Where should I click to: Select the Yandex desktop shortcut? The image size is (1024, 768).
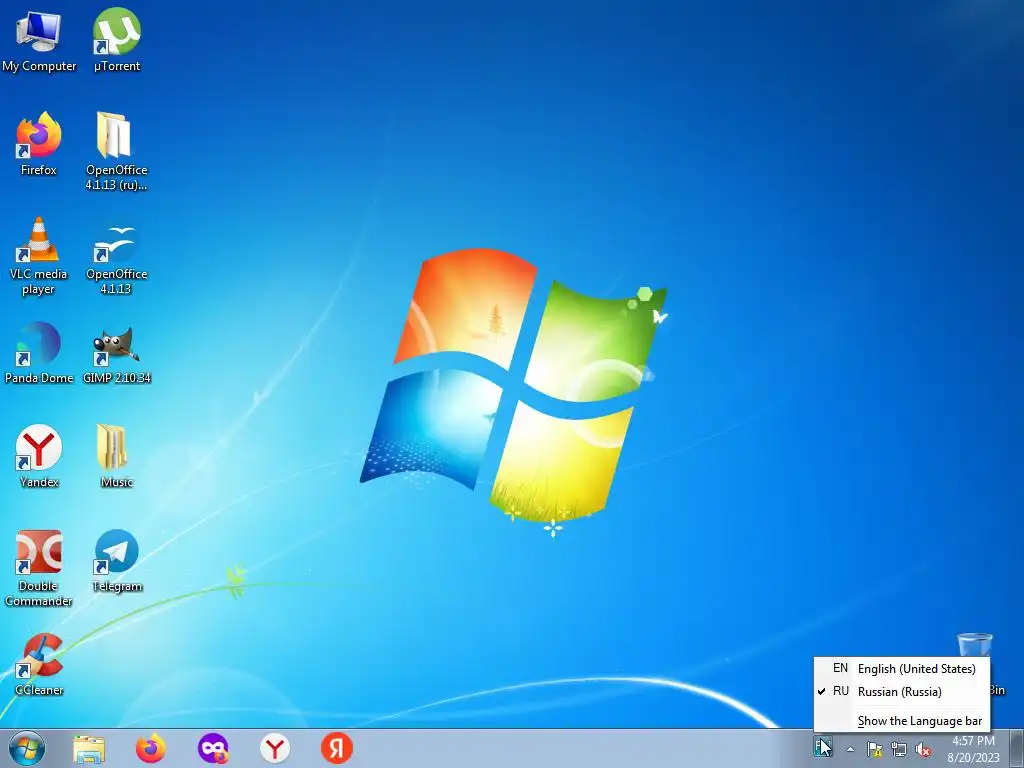click(x=39, y=456)
